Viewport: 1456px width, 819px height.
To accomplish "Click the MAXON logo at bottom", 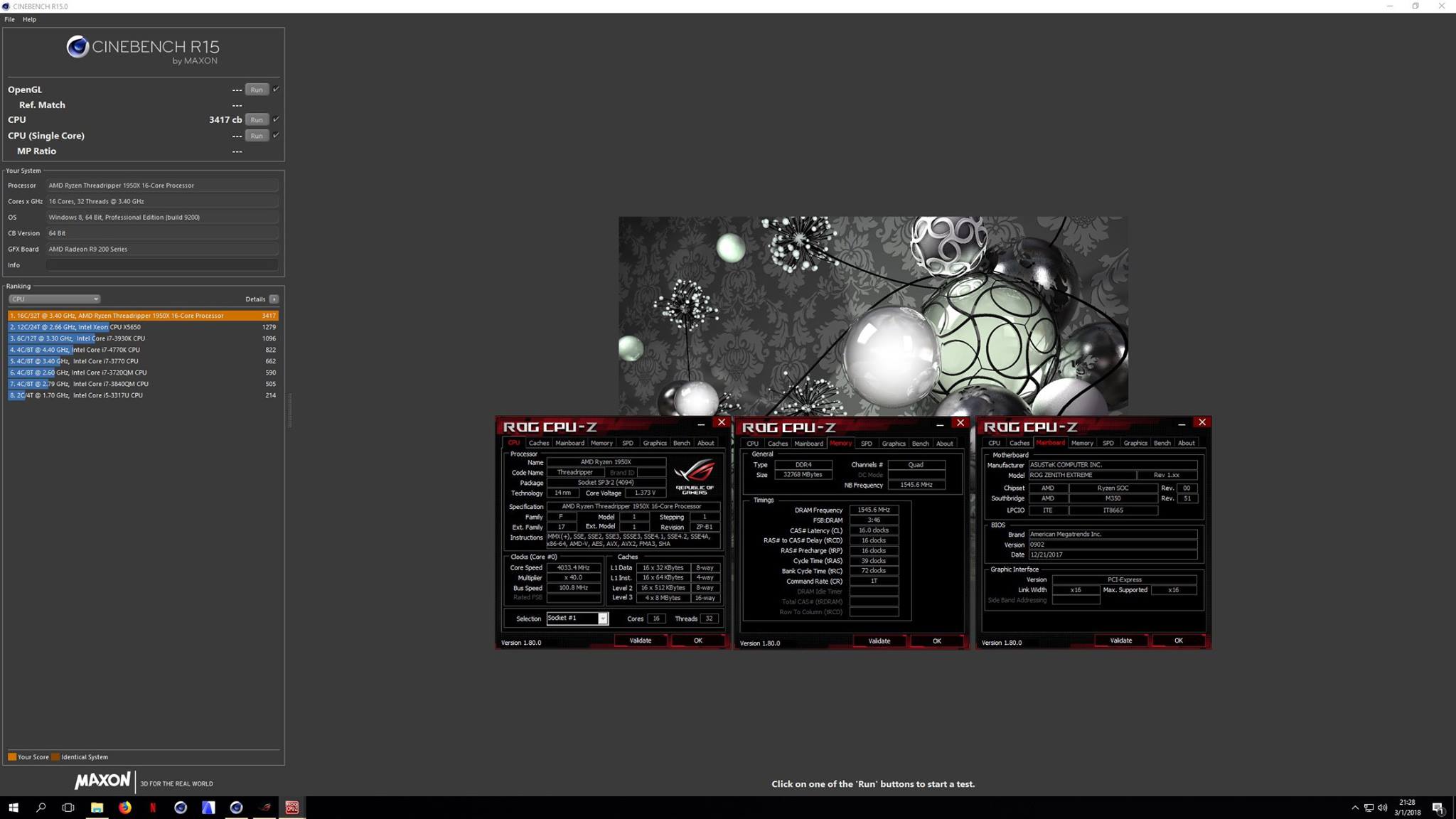I will click(103, 781).
